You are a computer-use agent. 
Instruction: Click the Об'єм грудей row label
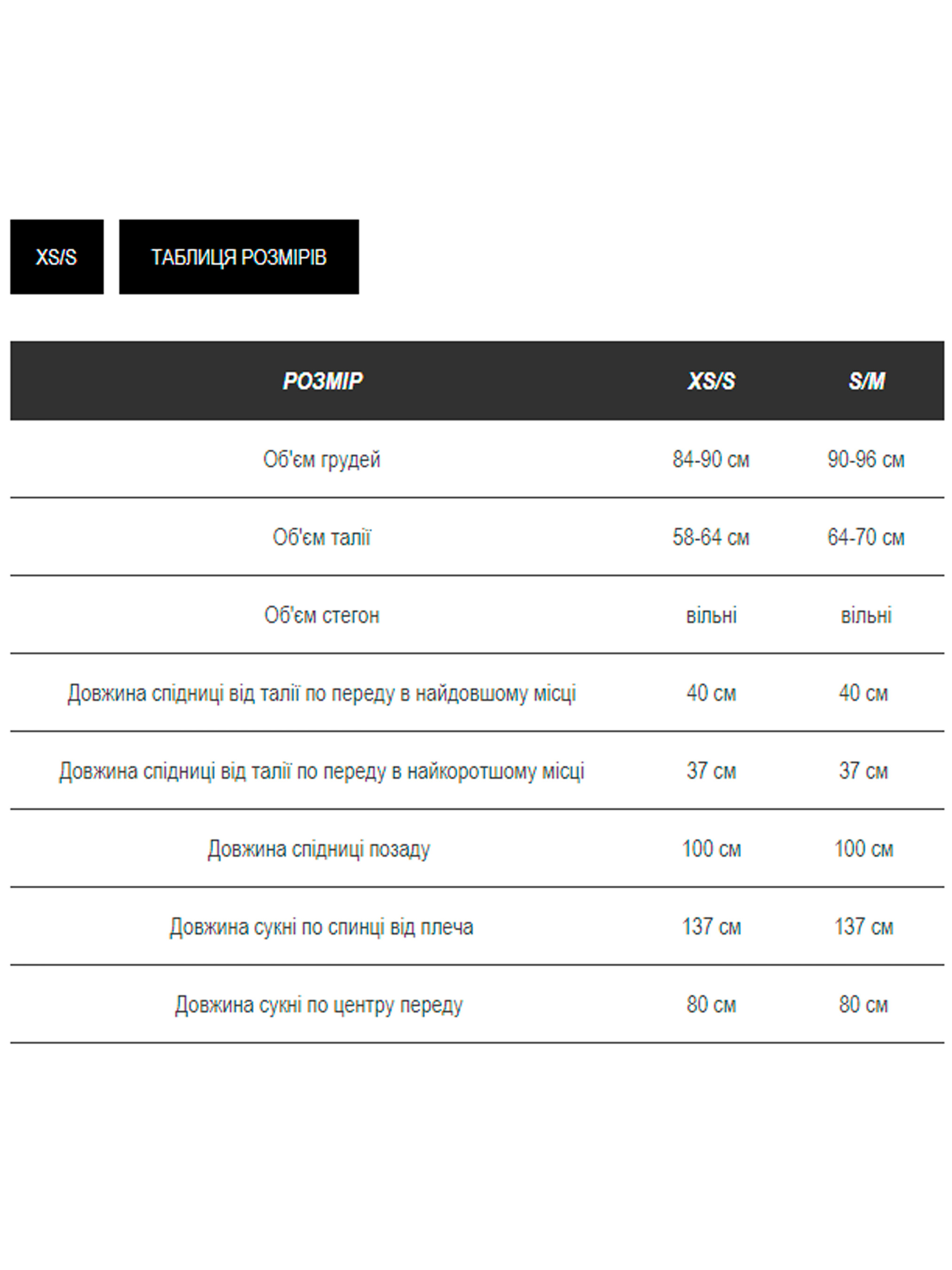coord(322,459)
